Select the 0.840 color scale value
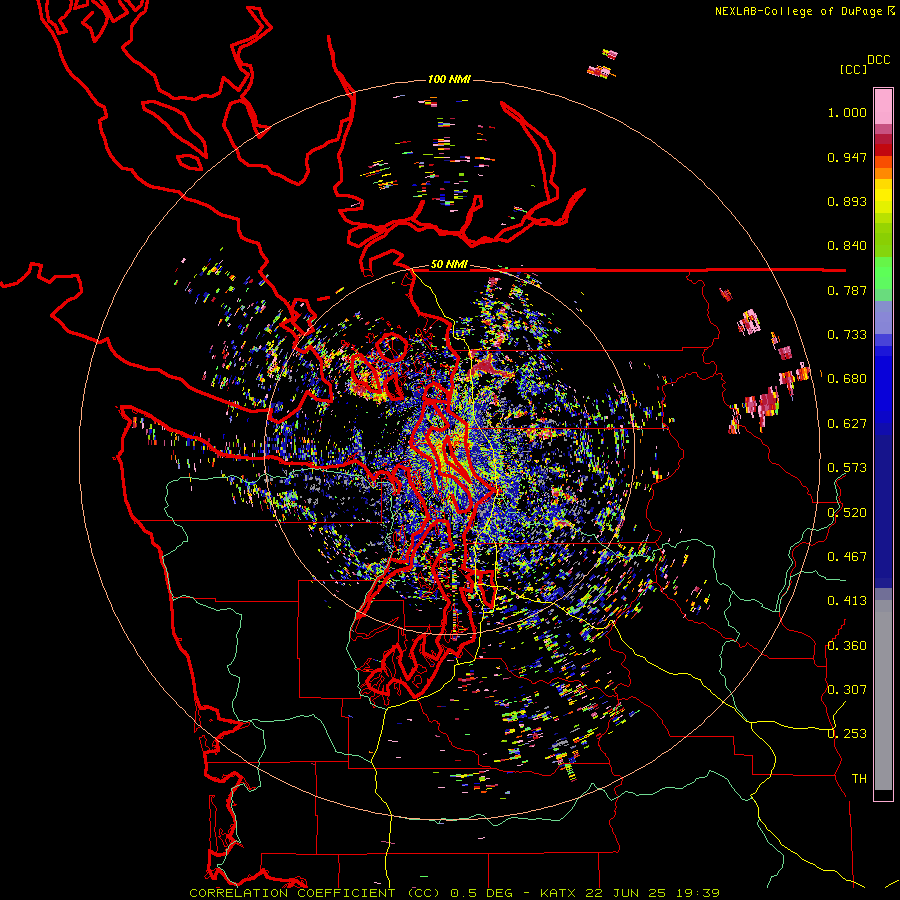The width and height of the screenshot is (900, 900). (x=847, y=246)
